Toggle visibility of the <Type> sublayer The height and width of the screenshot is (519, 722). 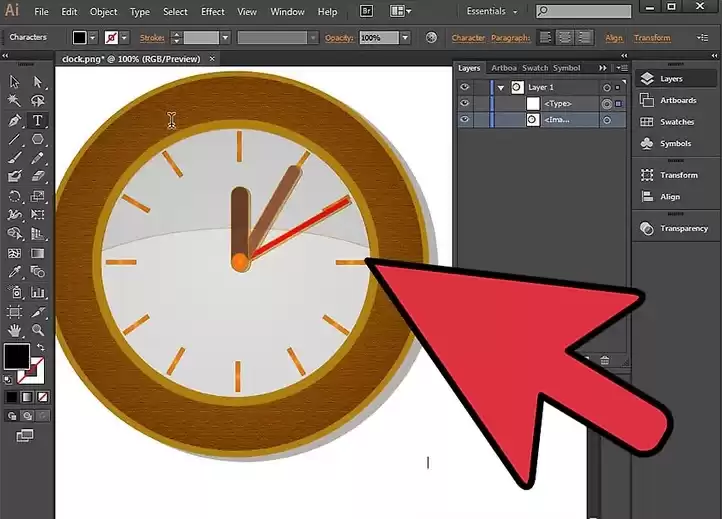click(x=465, y=104)
